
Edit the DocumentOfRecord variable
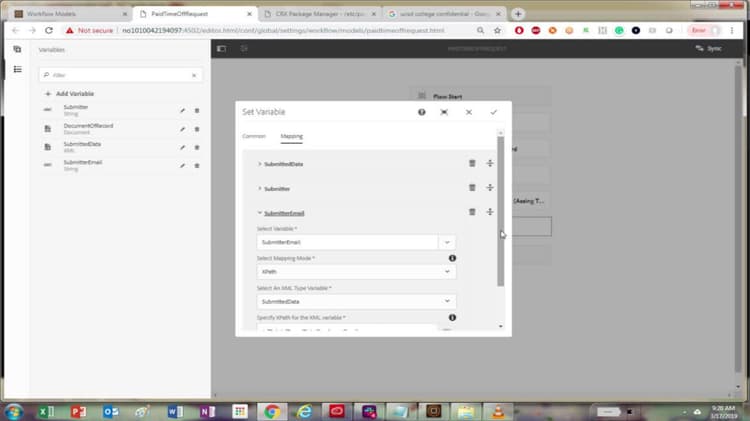(x=182, y=129)
